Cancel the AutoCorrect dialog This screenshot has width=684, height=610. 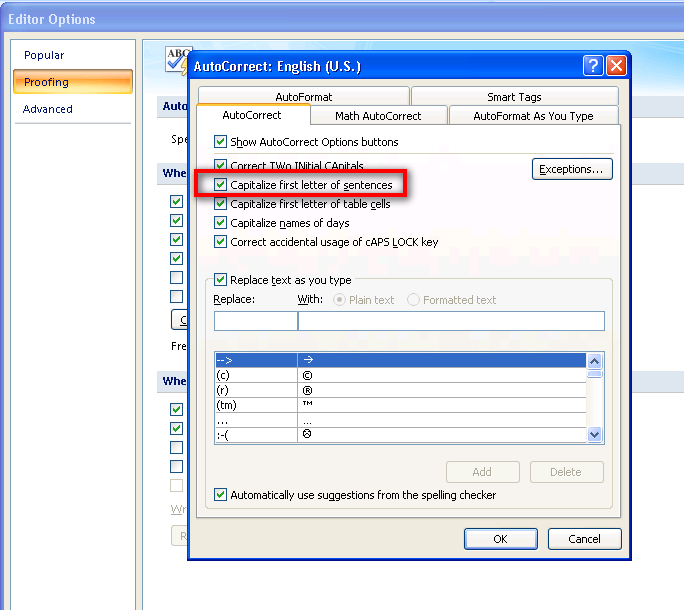tap(584, 539)
